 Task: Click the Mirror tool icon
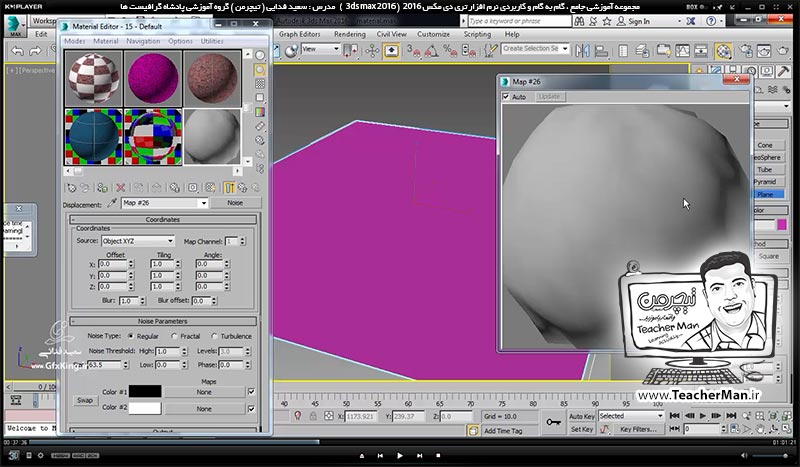[583, 51]
